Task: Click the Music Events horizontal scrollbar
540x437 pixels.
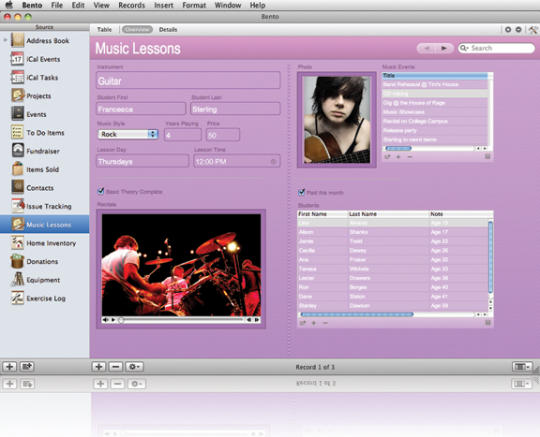Action: click(398, 148)
